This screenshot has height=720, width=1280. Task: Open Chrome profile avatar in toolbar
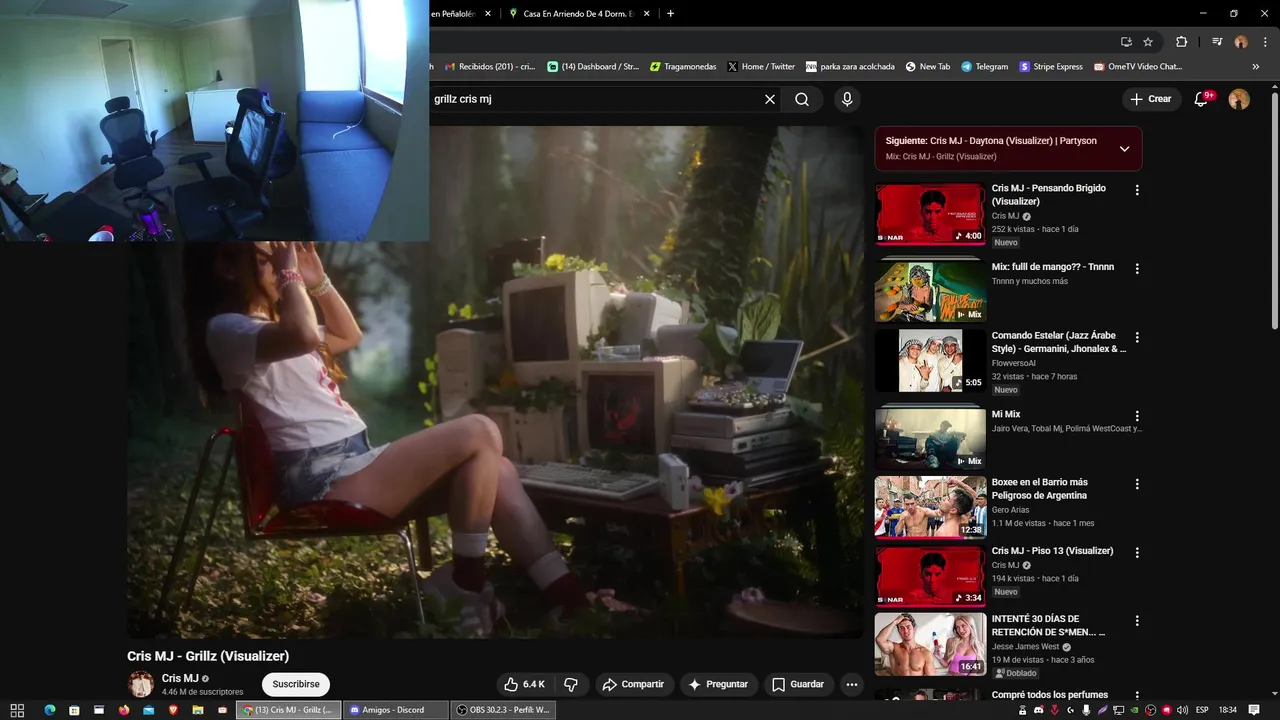point(1241,42)
